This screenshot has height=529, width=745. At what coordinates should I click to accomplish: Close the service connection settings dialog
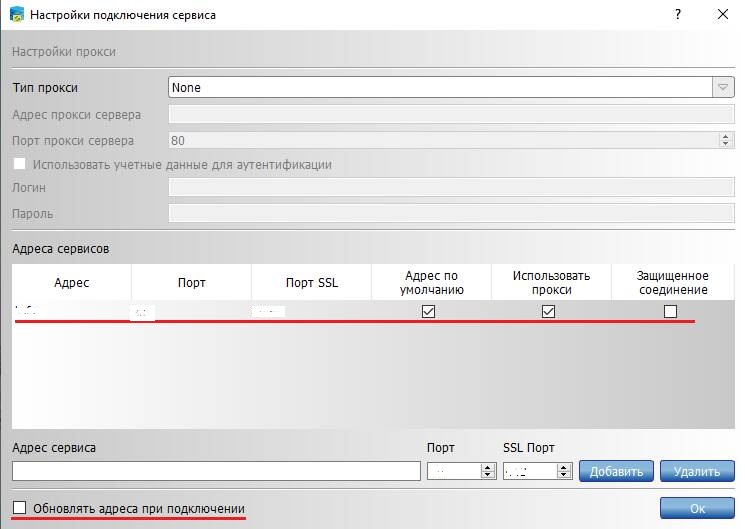[722, 15]
